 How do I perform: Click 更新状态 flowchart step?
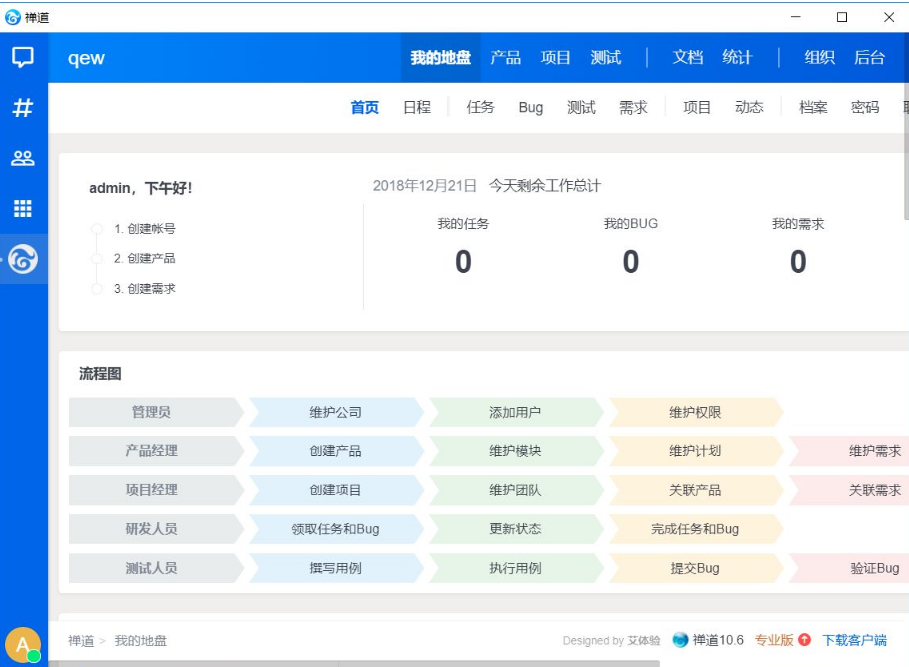[x=515, y=529]
